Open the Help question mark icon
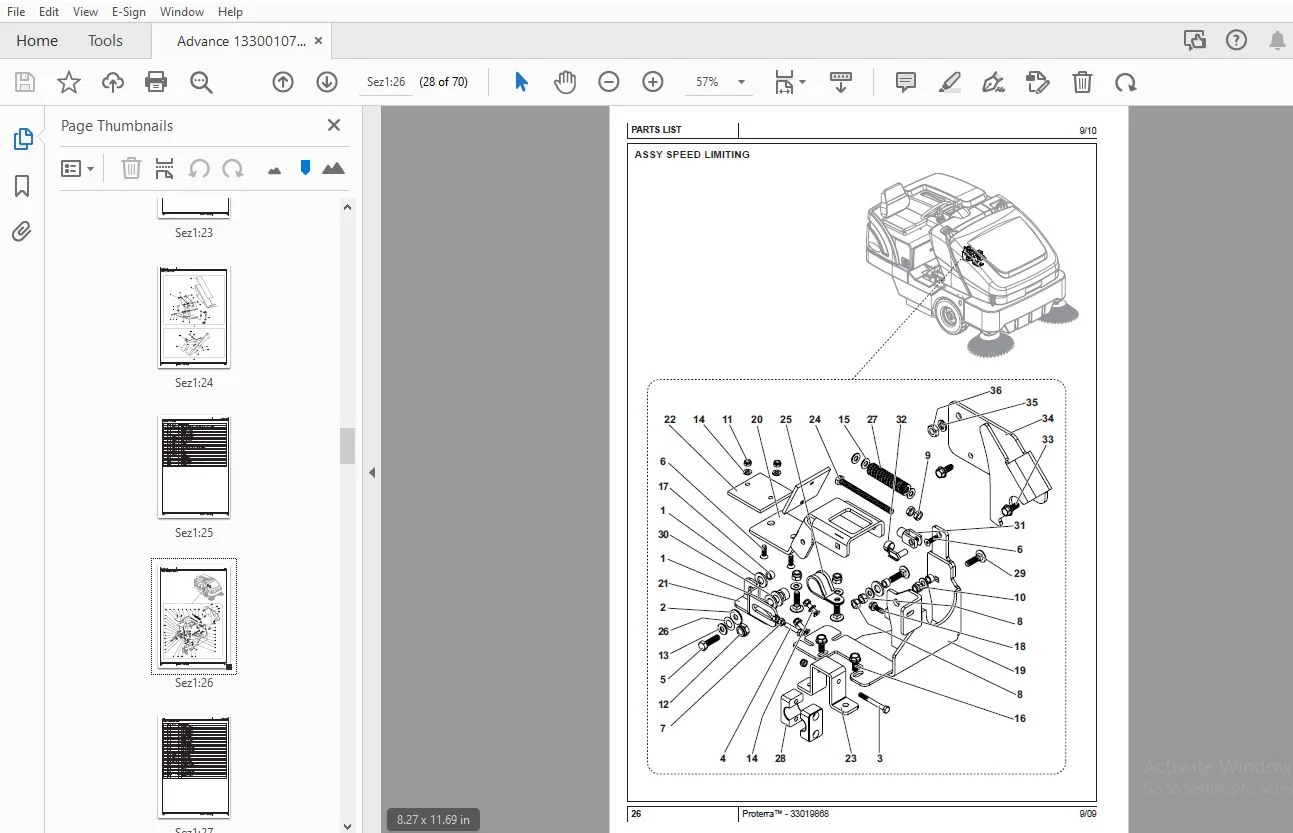Screen dimensions: 1293x833 click(x=1237, y=41)
